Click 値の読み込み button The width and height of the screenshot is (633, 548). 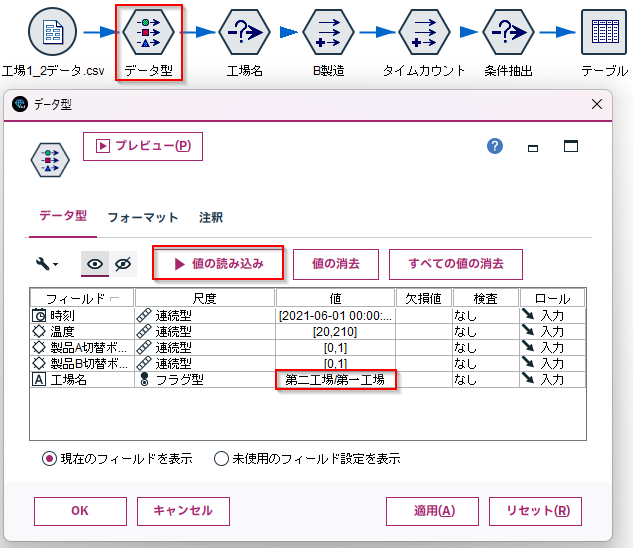coord(218,264)
